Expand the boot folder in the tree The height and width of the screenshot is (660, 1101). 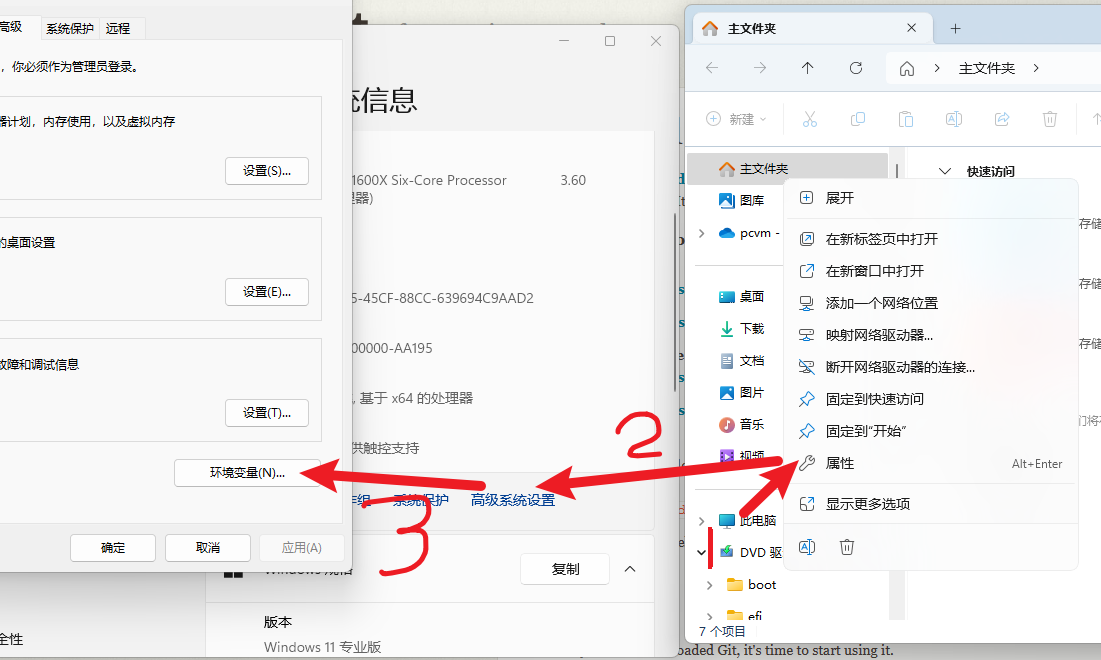[x=710, y=585]
